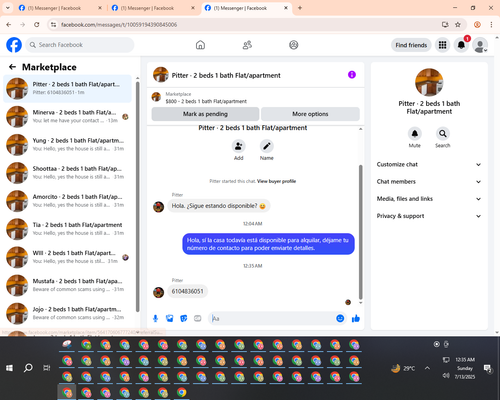
Task: Open the Friends icon in top navigation
Action: coord(247,45)
